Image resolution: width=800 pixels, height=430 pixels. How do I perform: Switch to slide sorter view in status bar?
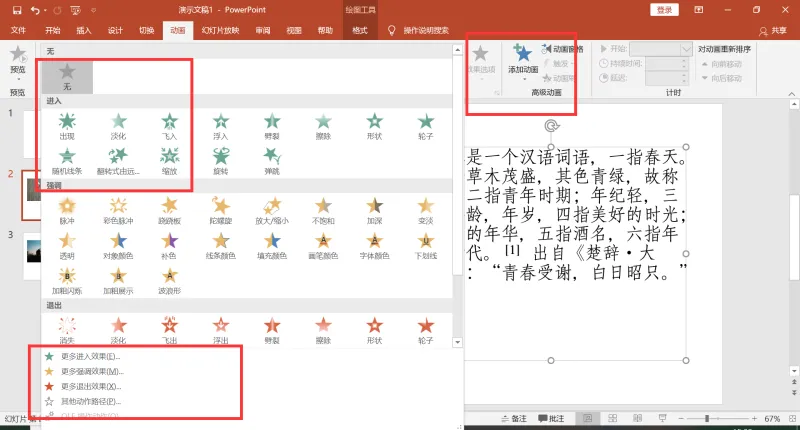pos(613,418)
